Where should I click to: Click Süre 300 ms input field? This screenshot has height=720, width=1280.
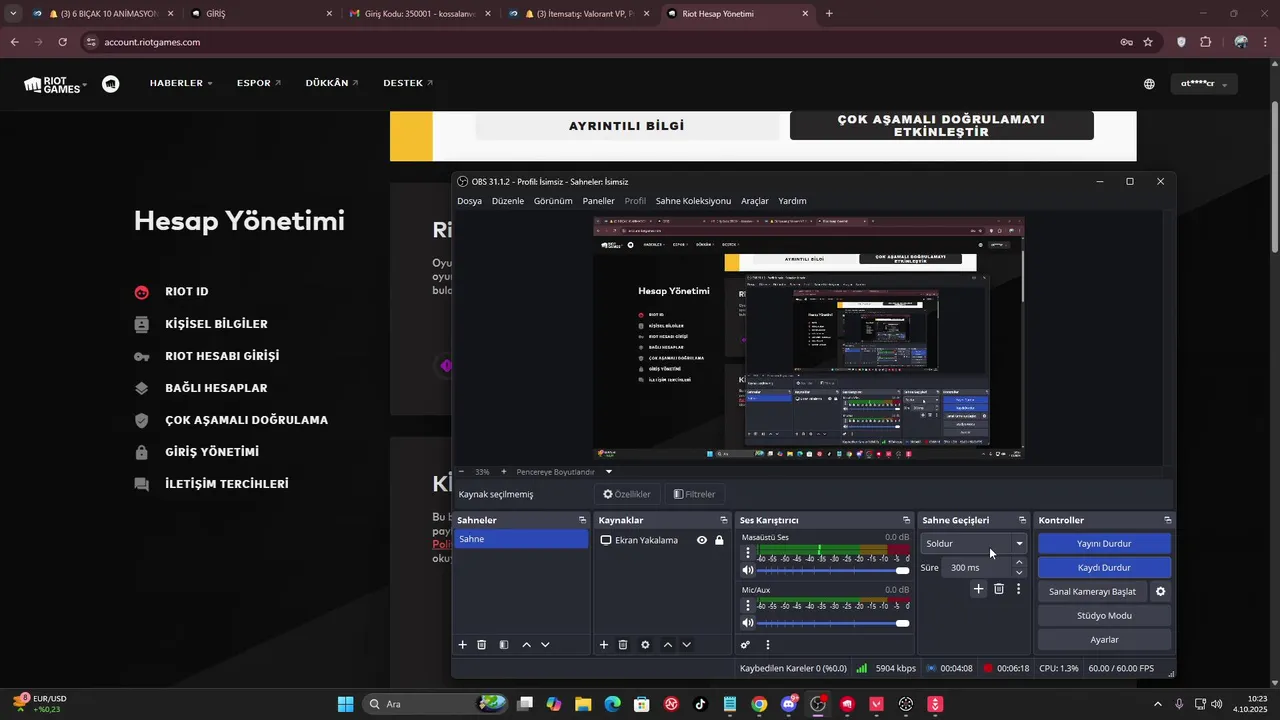point(978,568)
